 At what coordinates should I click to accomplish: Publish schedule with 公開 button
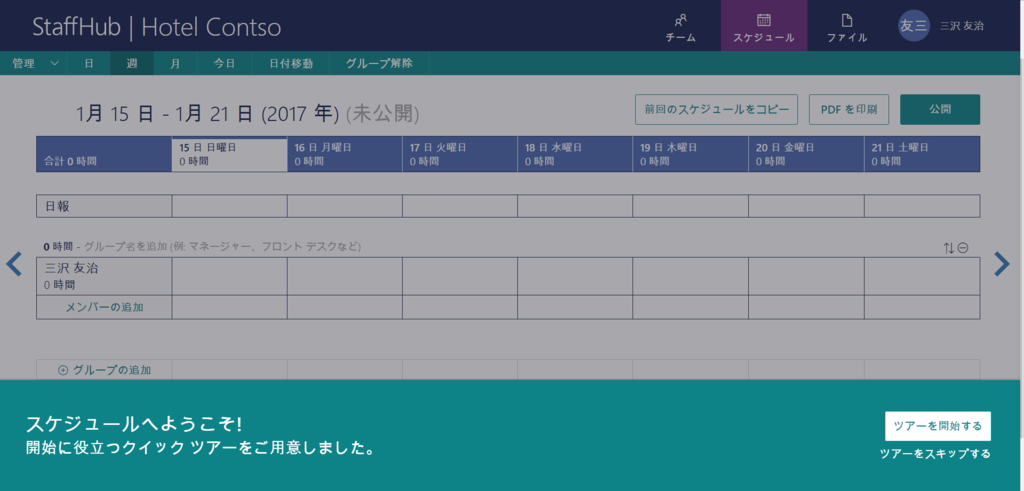tap(940, 110)
